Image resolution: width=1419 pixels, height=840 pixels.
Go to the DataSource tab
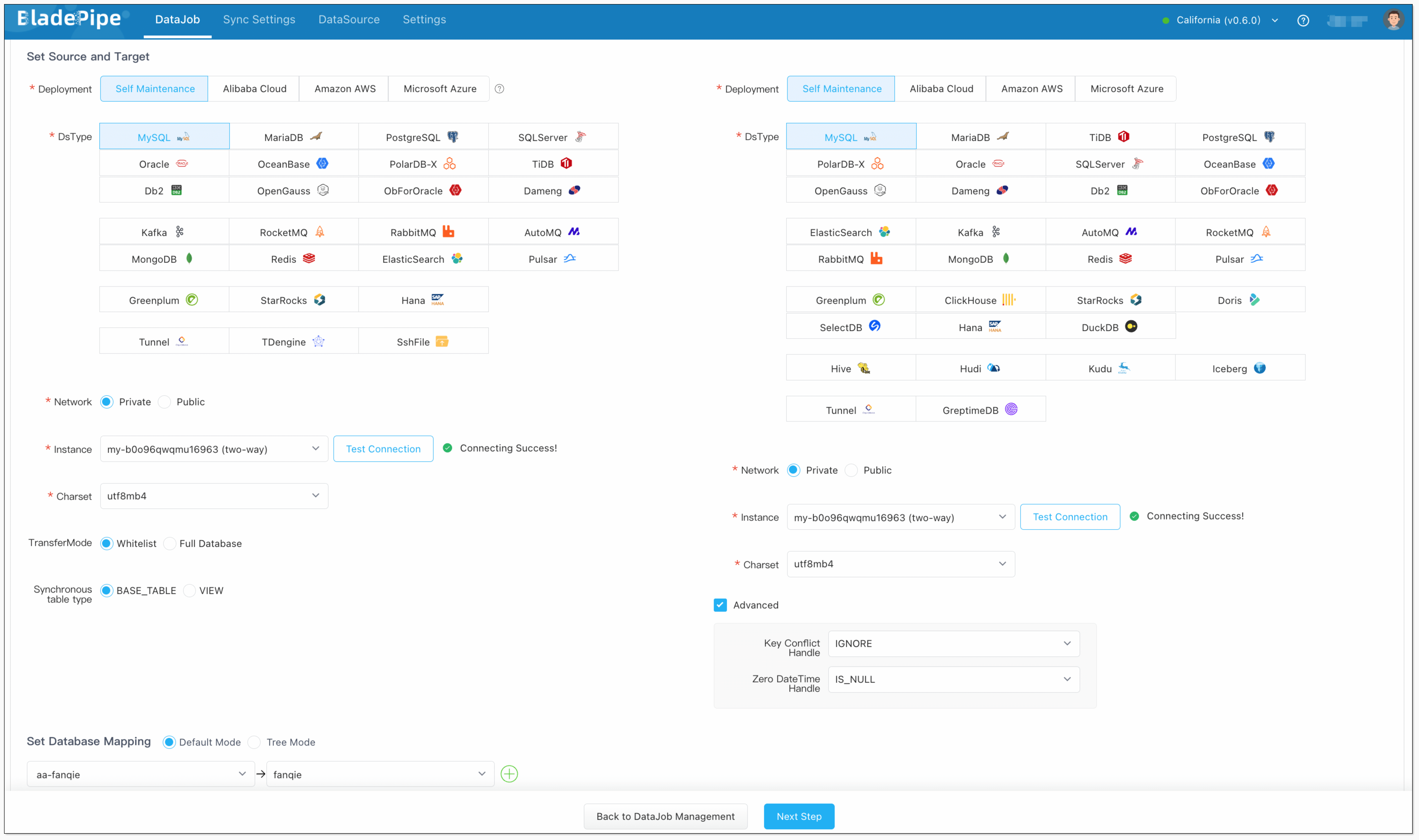(349, 19)
